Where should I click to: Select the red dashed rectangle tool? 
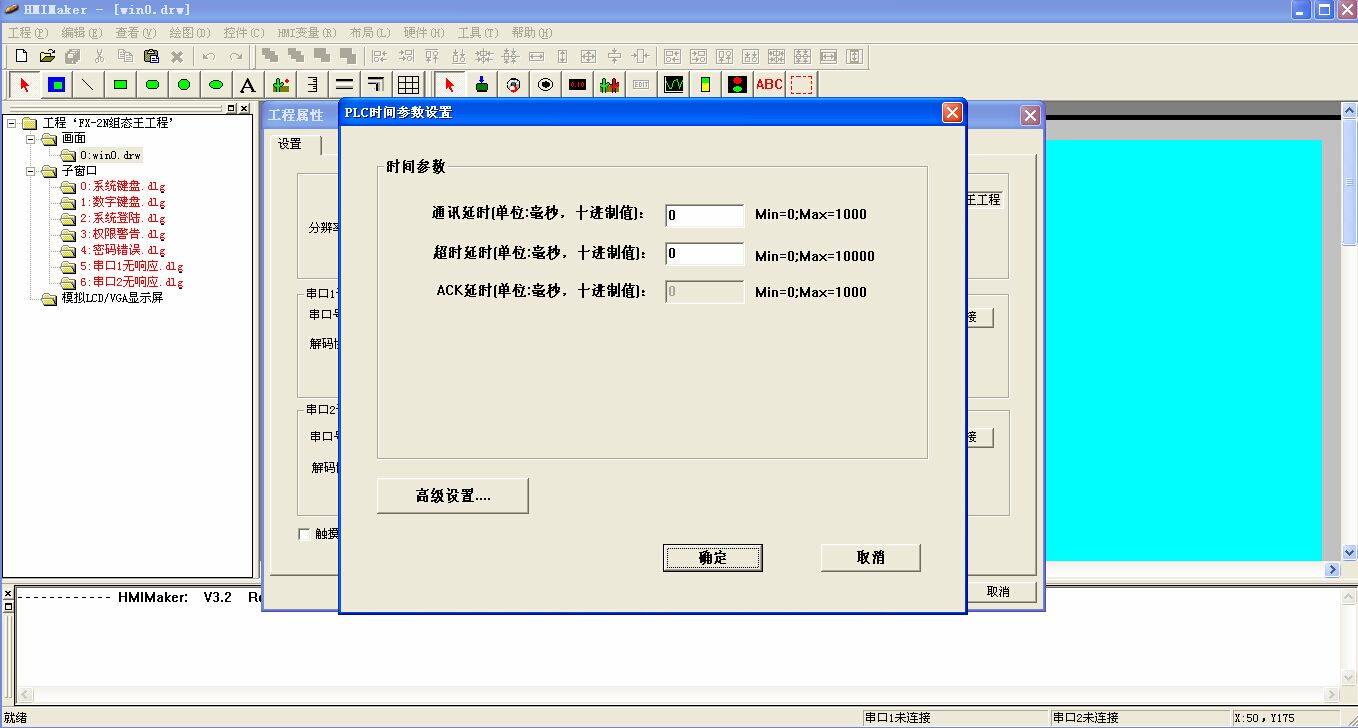pos(801,85)
